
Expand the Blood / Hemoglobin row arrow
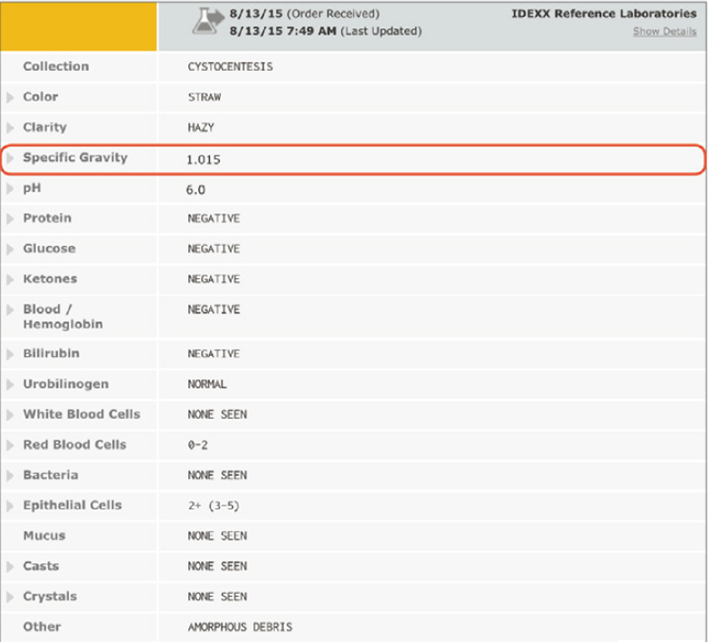point(10,310)
